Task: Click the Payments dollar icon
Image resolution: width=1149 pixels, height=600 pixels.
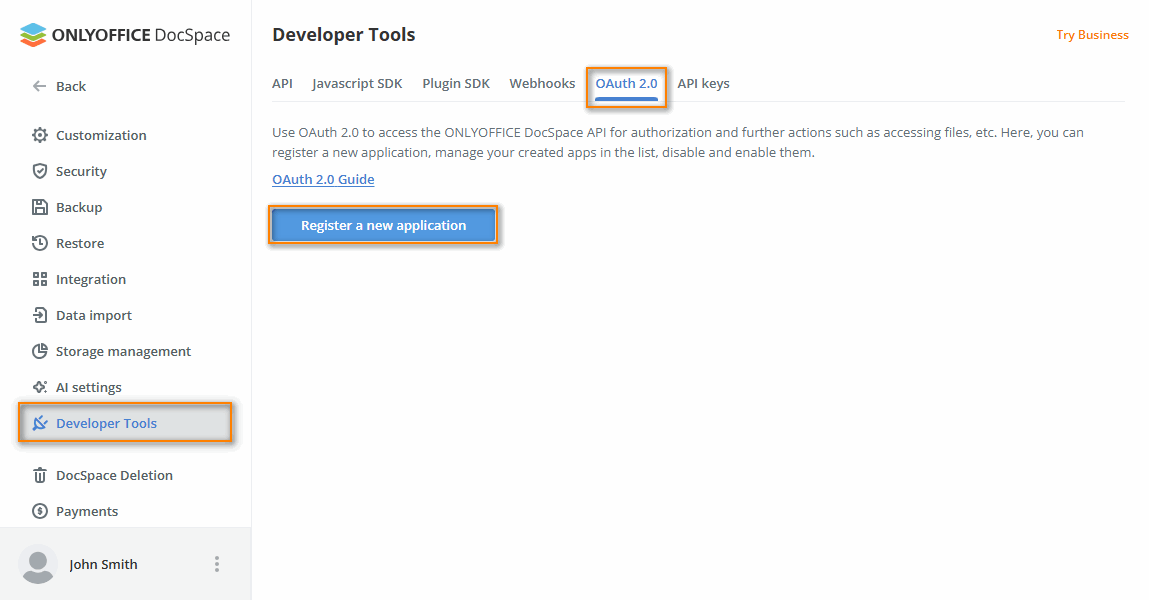Action: click(x=38, y=511)
